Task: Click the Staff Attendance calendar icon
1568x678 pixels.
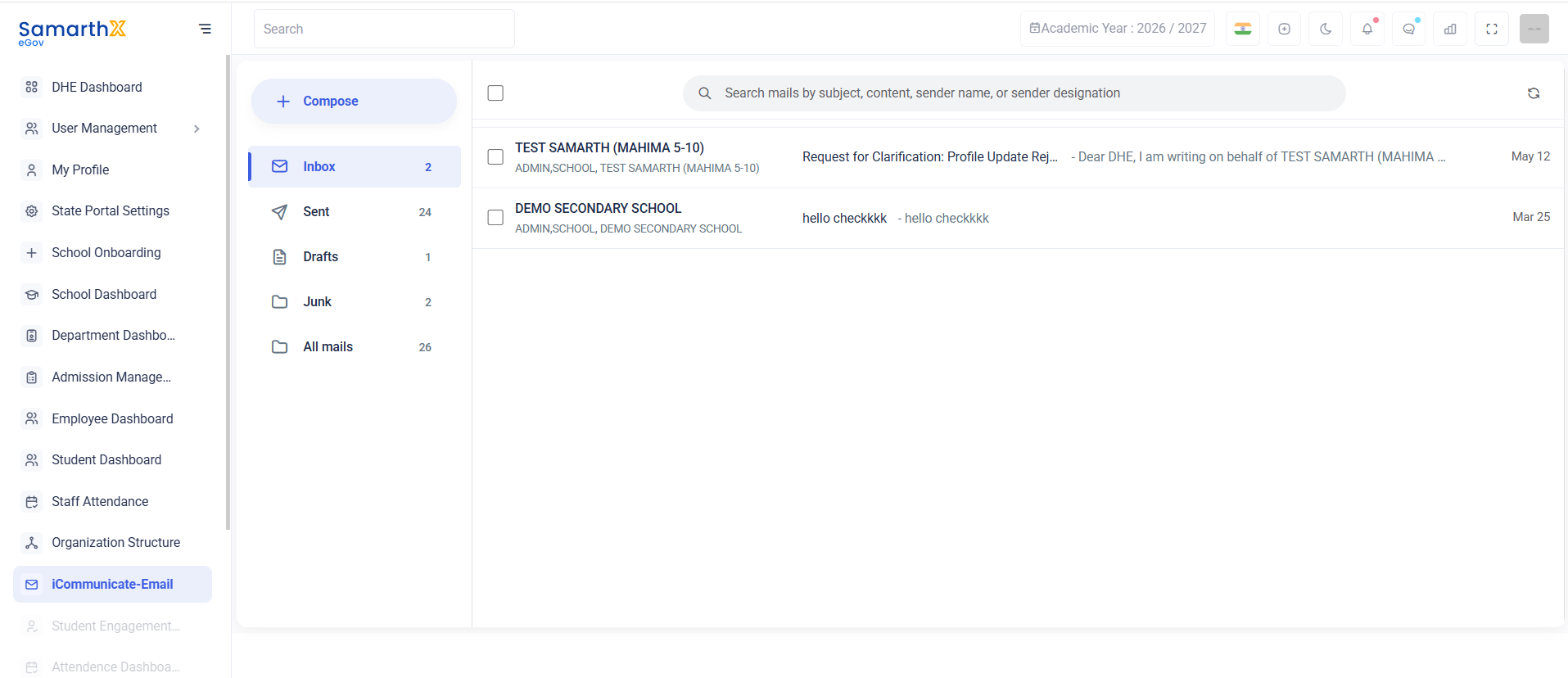Action: coord(32,502)
